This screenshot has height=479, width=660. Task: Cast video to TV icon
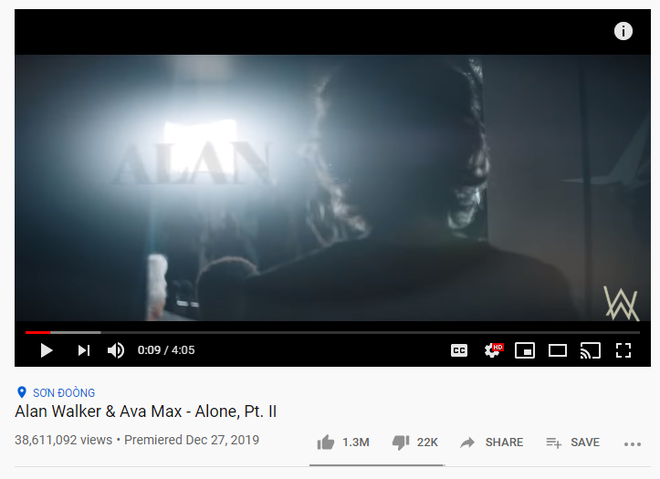590,350
